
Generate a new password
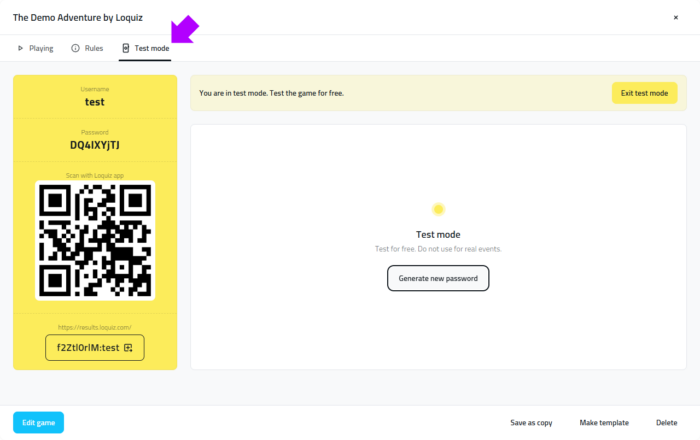438,278
